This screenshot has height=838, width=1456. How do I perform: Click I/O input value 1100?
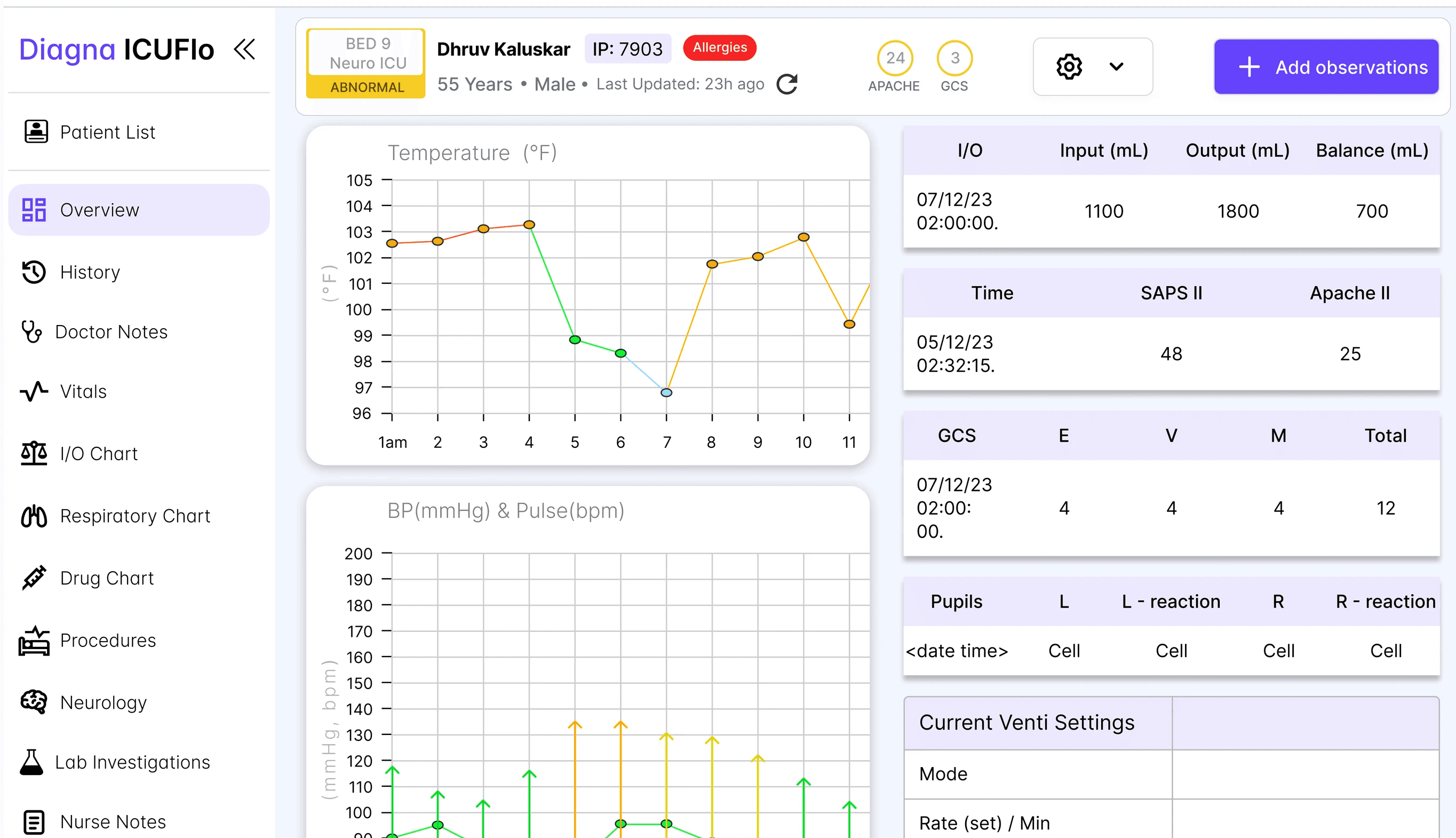pyautogui.click(x=1104, y=211)
